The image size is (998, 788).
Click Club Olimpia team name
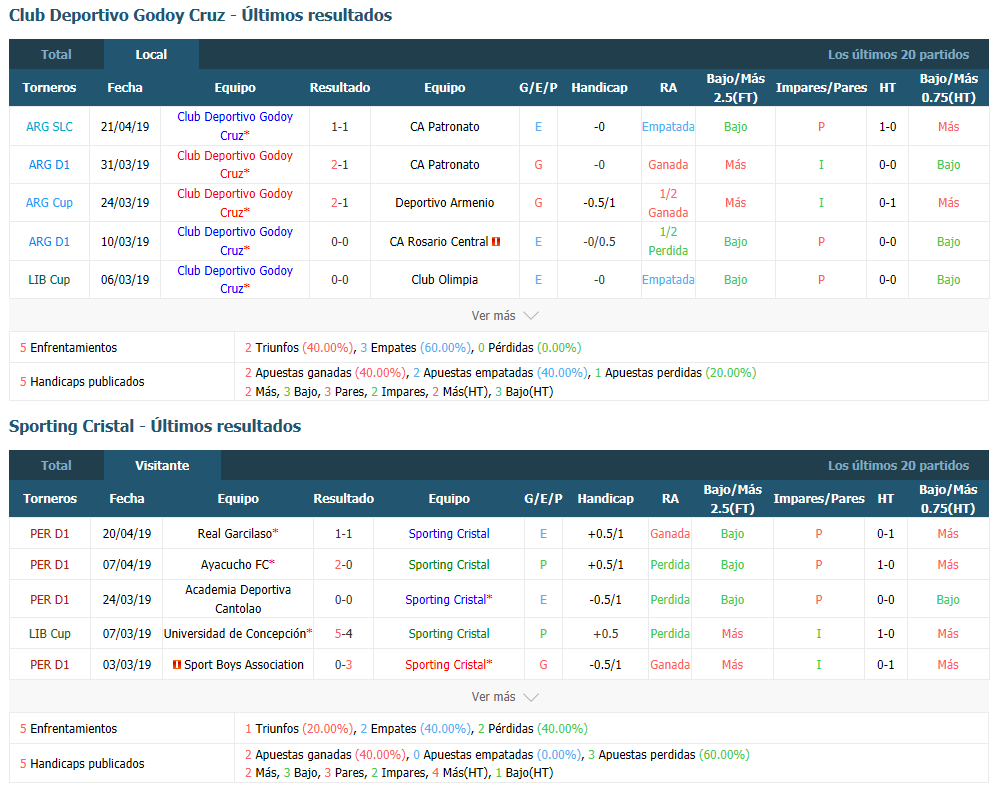[x=444, y=279]
